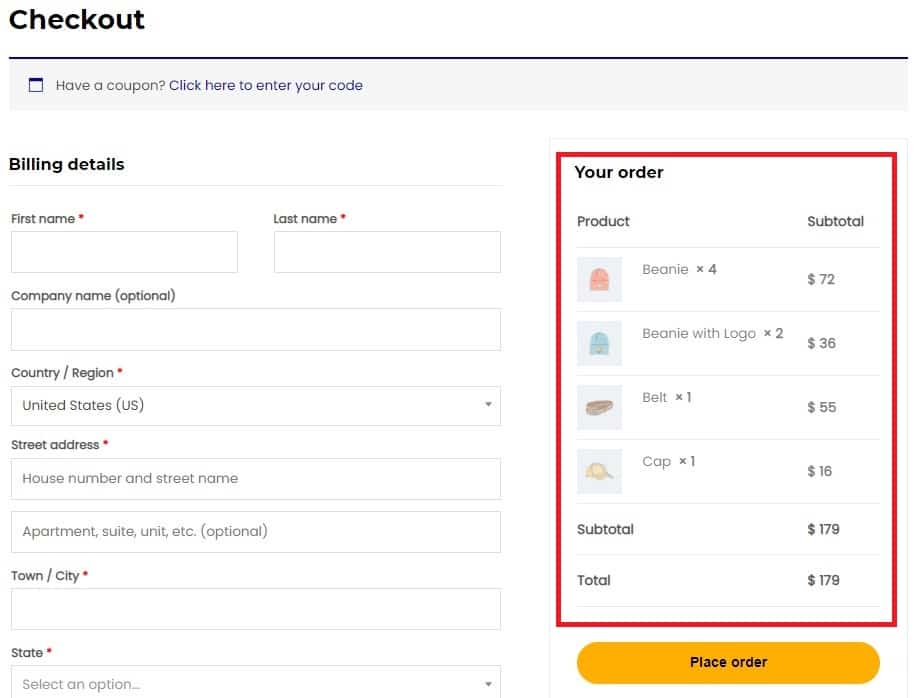Open the Country / Region dropdown arrow

488,405
